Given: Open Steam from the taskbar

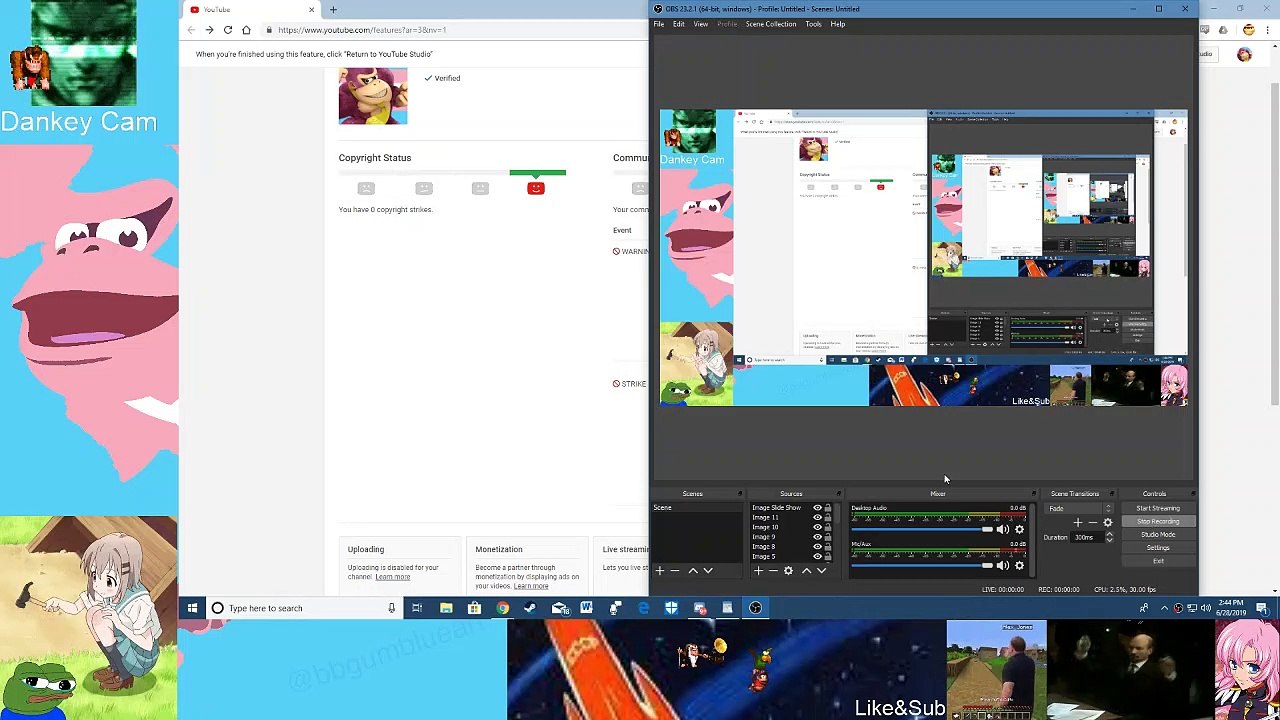Looking at the screenshot, I should pos(530,608).
